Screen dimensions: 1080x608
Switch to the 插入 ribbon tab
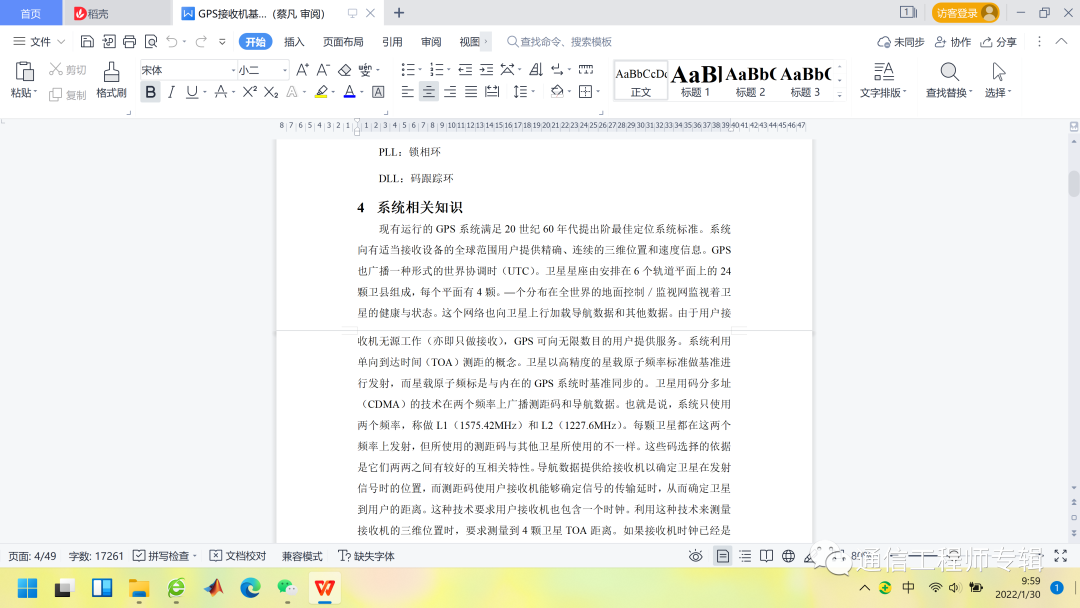pyautogui.click(x=294, y=42)
